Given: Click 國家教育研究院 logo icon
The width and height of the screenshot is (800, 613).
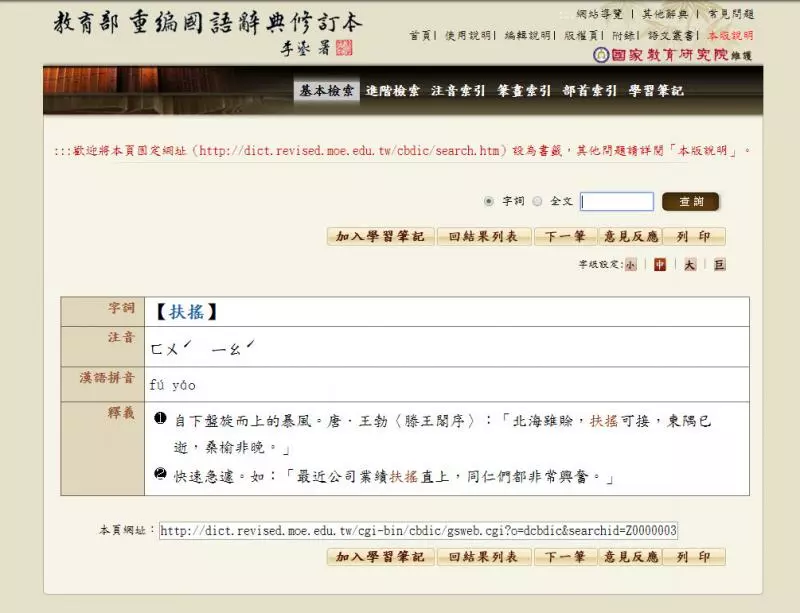Looking at the screenshot, I should 601,55.
